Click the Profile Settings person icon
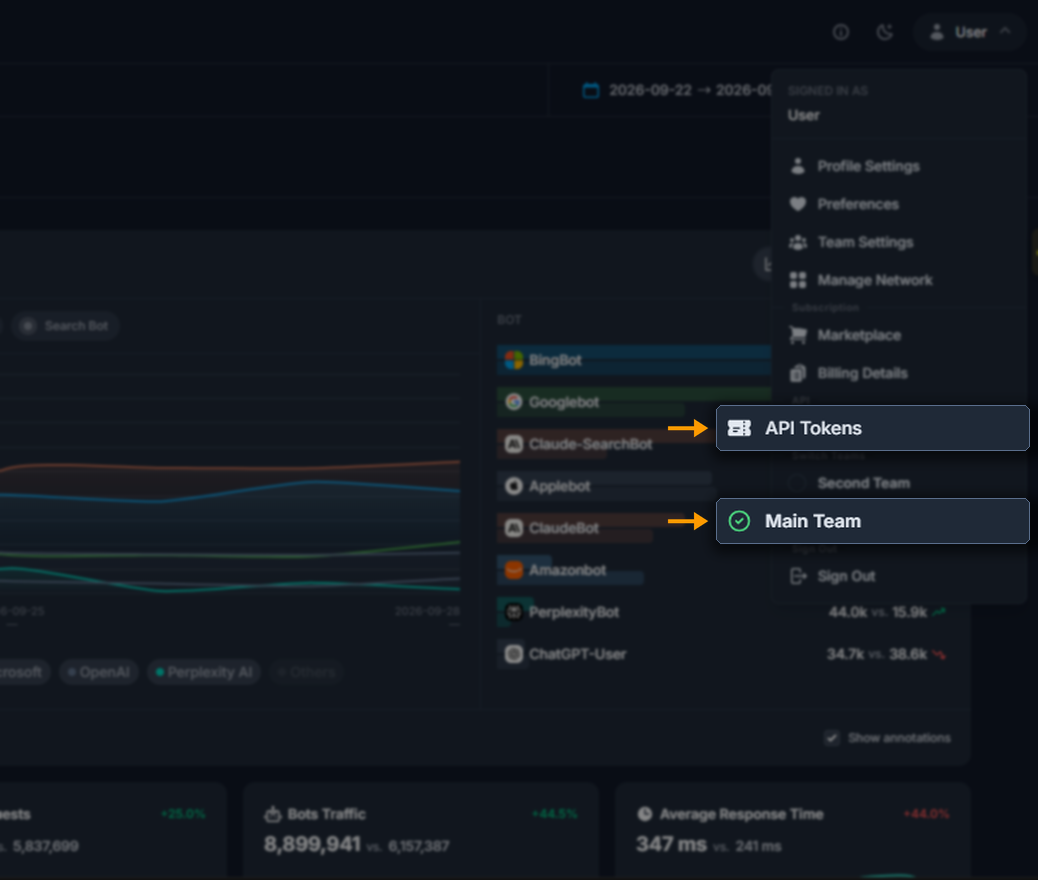Viewport: 1038px width, 880px height. coord(798,166)
